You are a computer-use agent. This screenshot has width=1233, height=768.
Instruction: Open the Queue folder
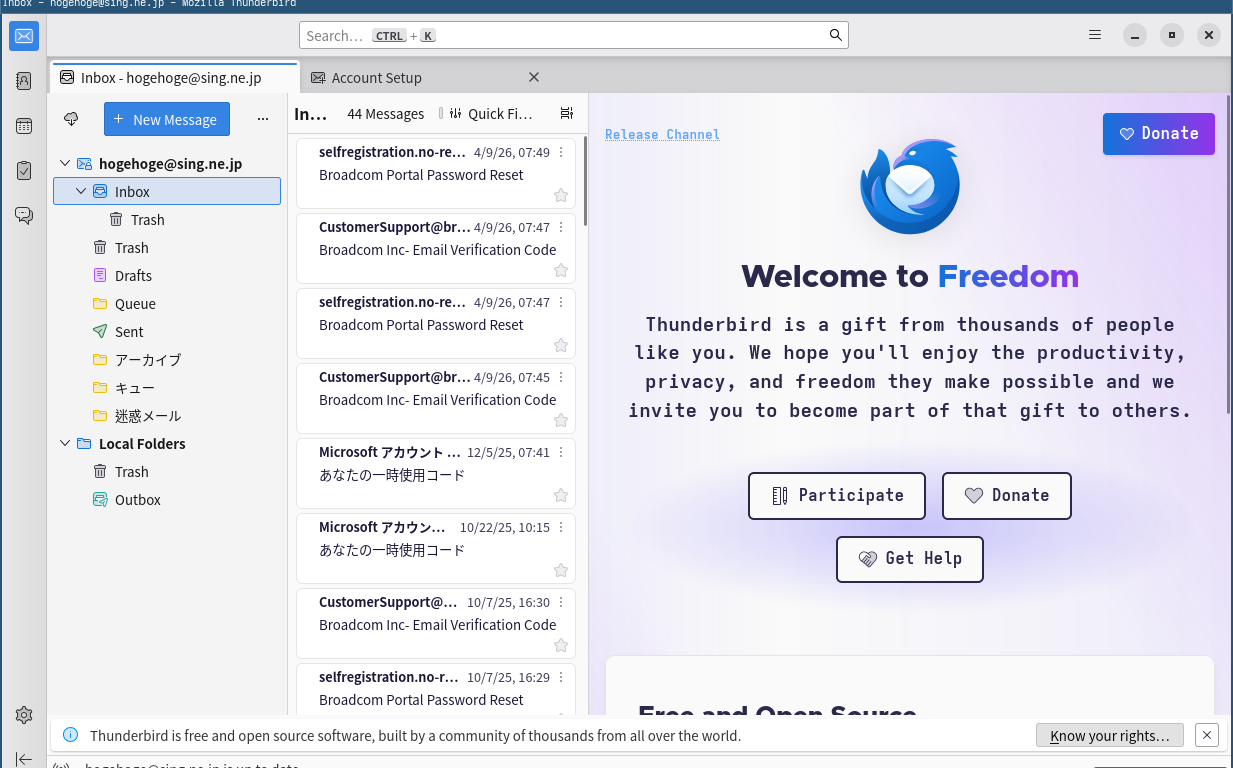167,303
